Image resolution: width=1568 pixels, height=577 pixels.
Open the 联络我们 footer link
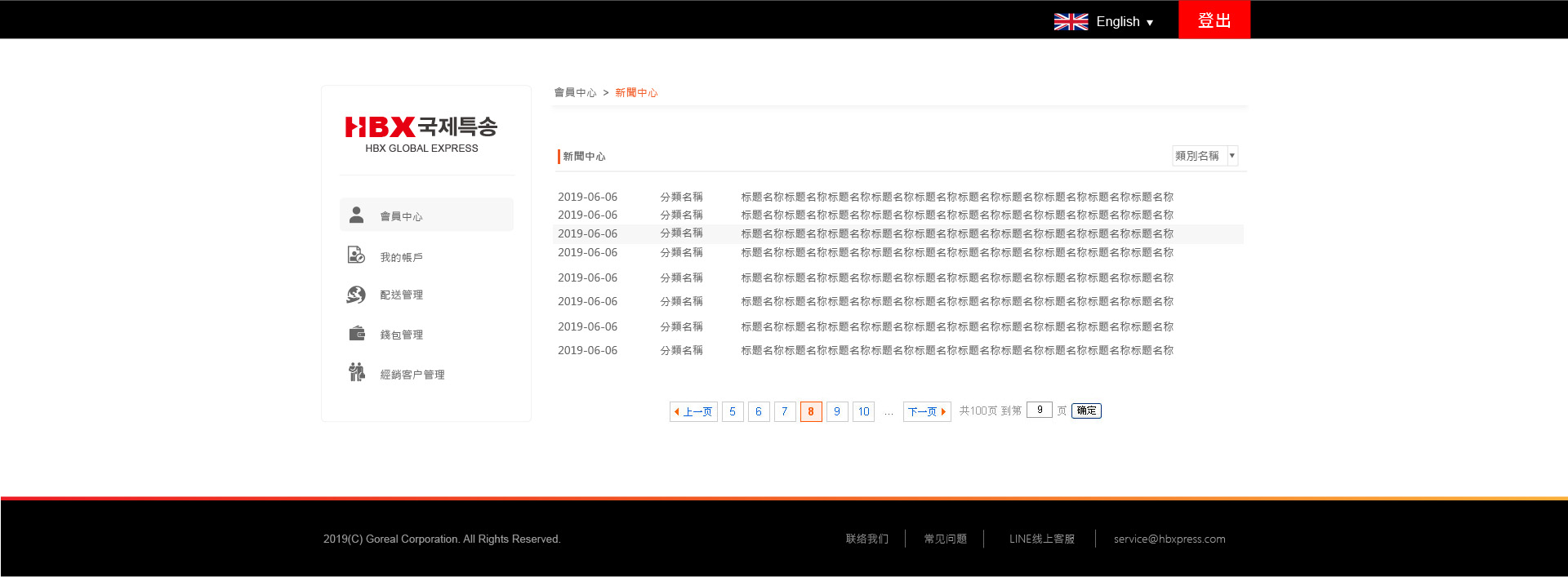pos(866,539)
